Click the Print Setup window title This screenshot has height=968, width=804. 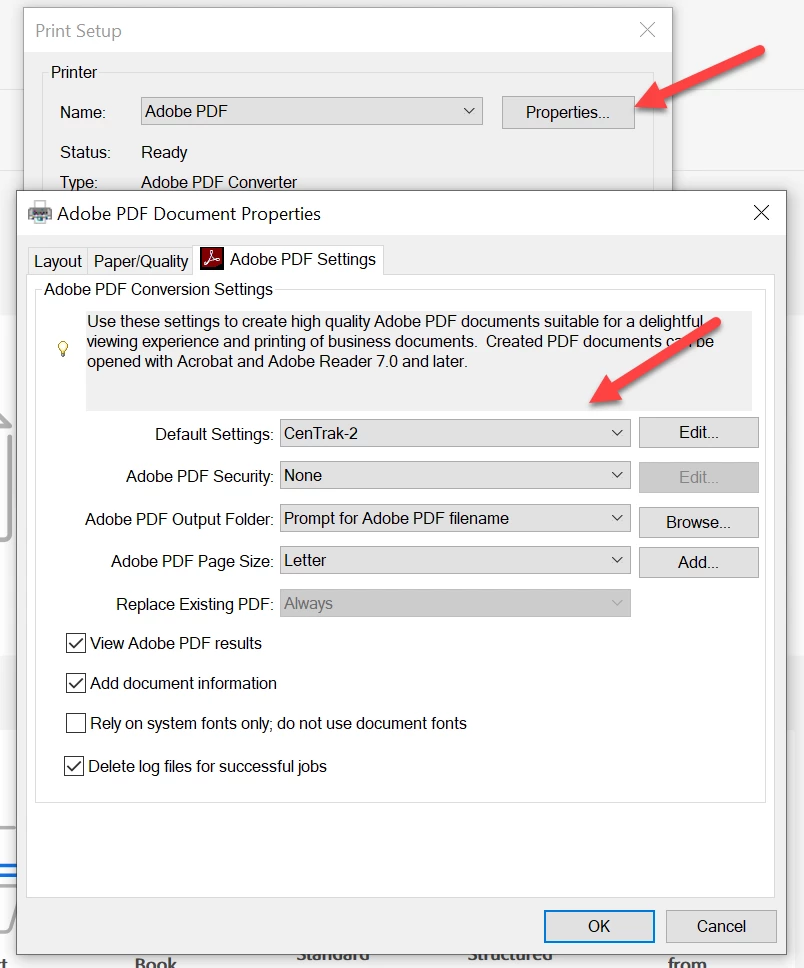coord(78,31)
